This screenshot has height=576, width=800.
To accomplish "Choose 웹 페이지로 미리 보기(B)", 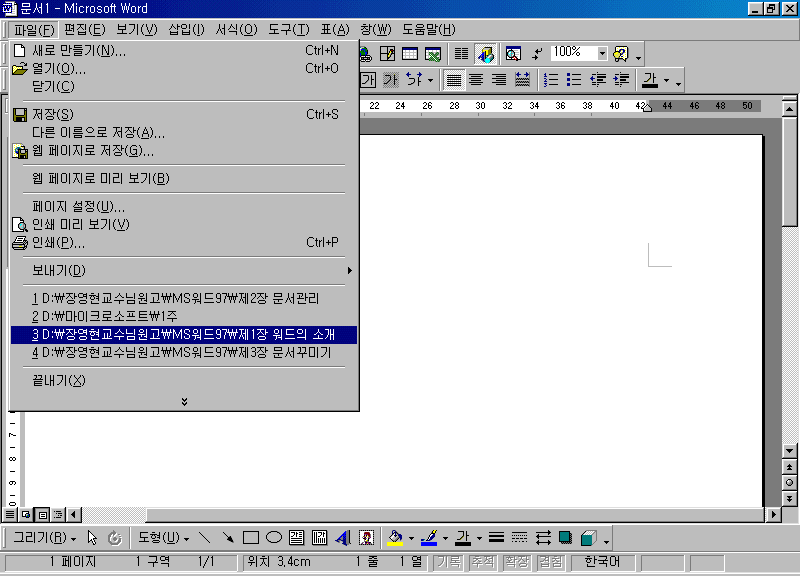I will point(184,179).
